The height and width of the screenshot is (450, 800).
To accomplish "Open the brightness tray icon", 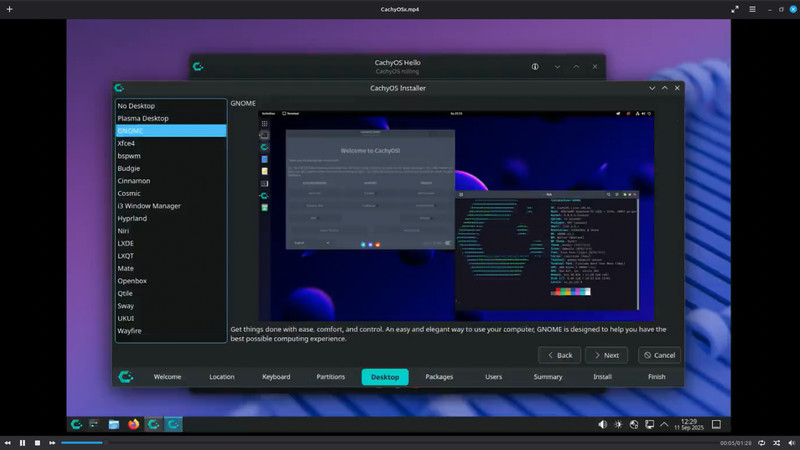I will [x=618, y=424].
